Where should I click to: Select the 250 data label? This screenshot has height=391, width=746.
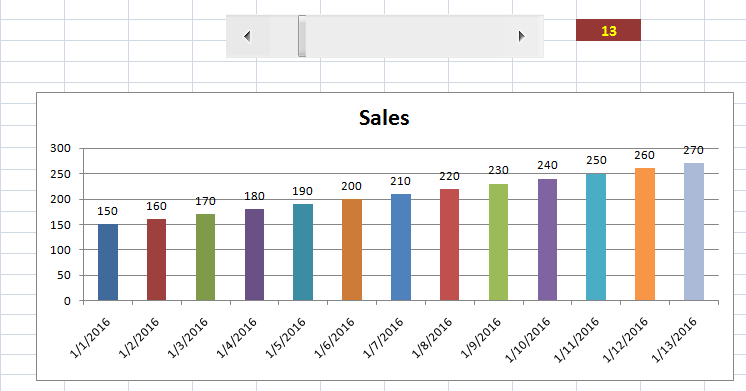pyautogui.click(x=596, y=160)
